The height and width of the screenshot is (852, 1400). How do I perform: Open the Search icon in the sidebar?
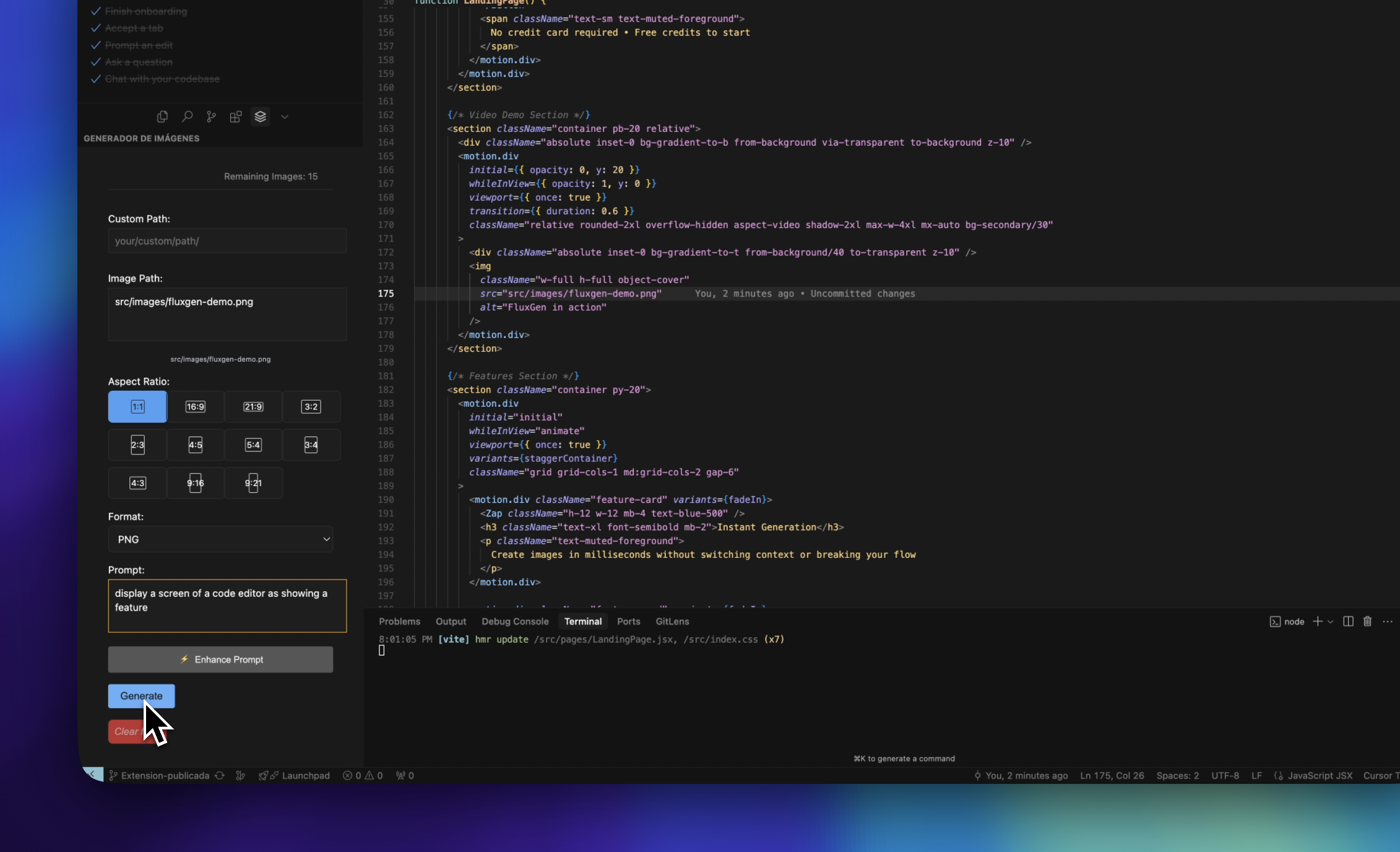pyautogui.click(x=187, y=116)
